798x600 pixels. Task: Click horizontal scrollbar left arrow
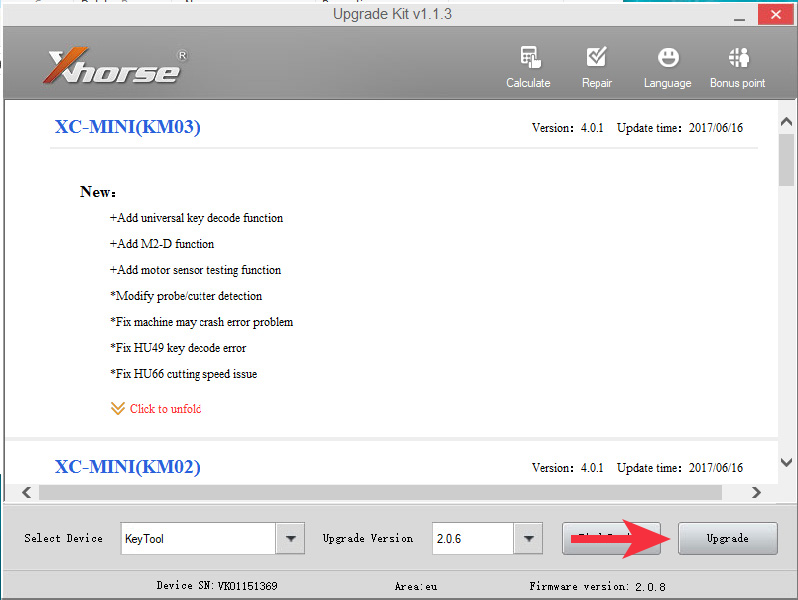click(27, 492)
